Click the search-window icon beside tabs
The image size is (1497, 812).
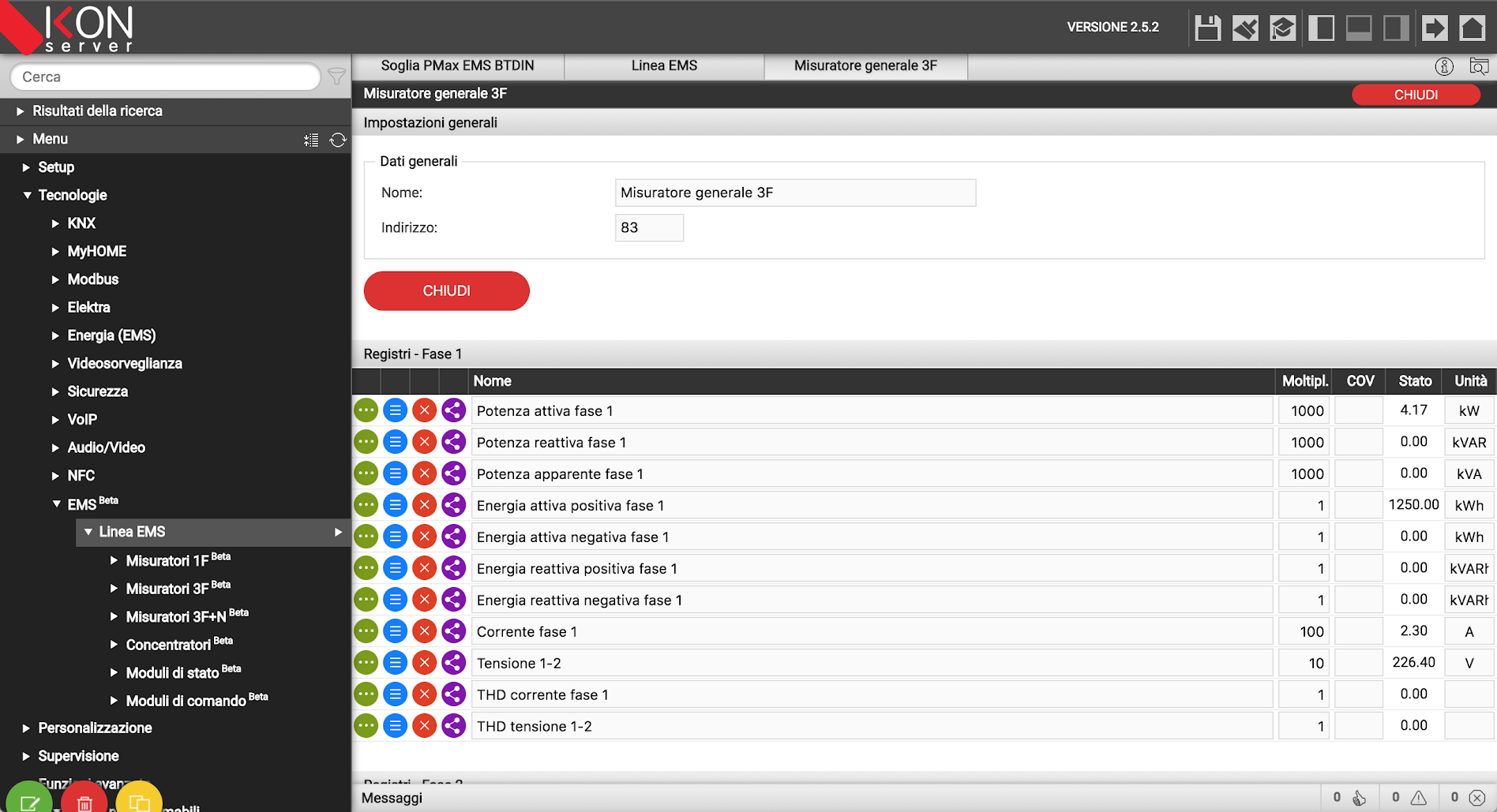coord(1479,66)
